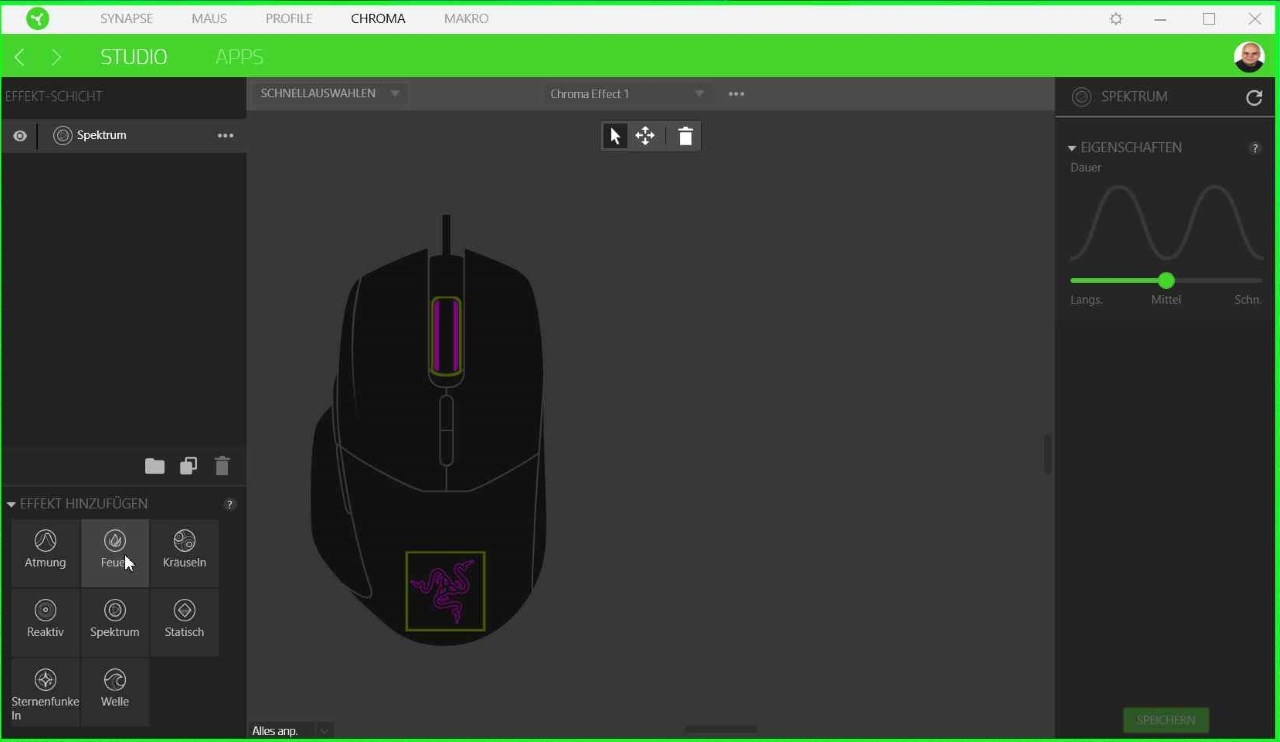Click the Spektrum icon in properties header
Screen dimensions: 1280x742
pyautogui.click(x=1081, y=97)
